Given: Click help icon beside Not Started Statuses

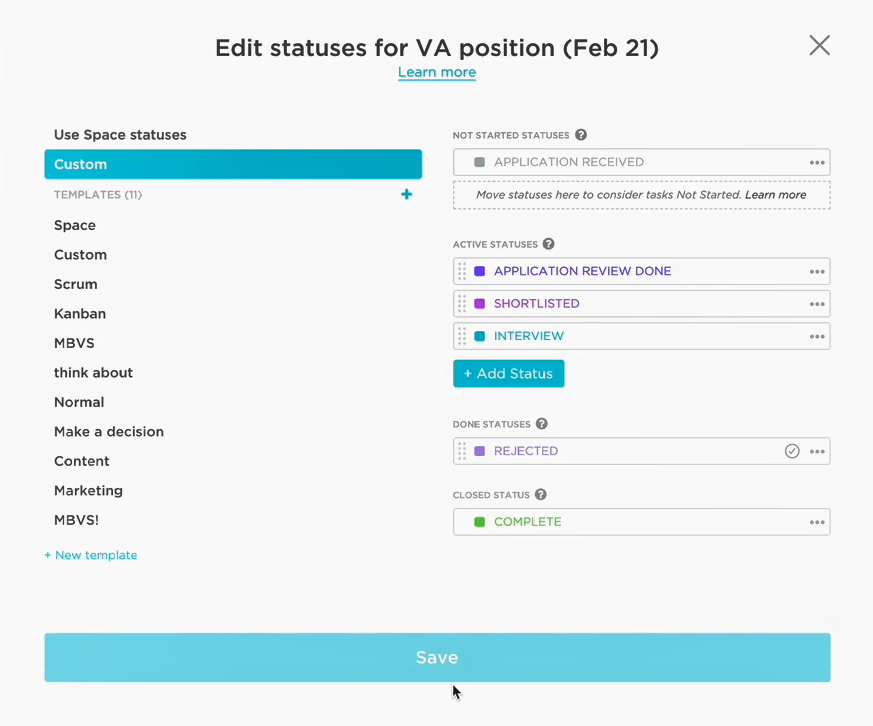Looking at the screenshot, I should click(581, 135).
